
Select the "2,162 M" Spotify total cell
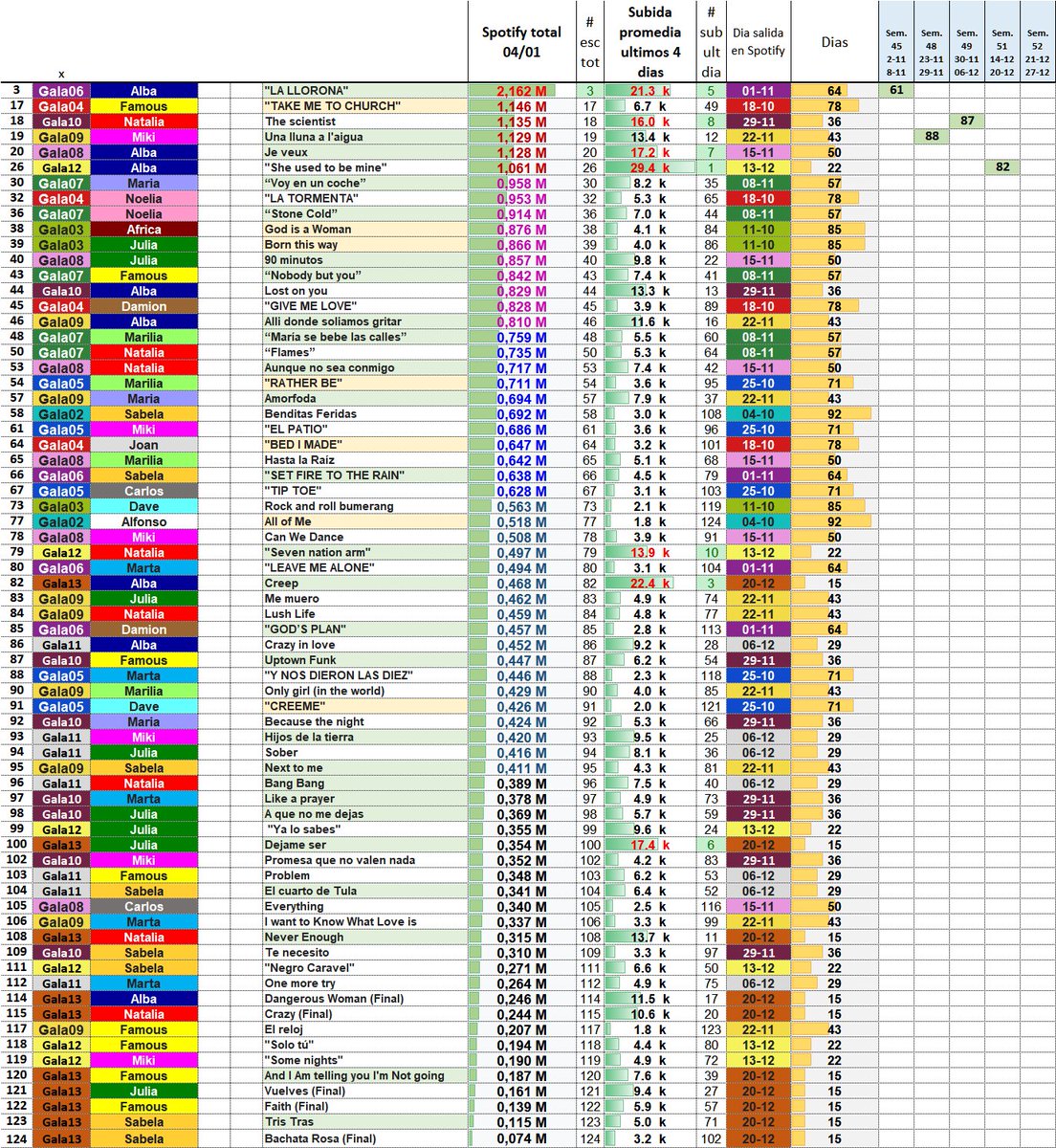(x=521, y=91)
